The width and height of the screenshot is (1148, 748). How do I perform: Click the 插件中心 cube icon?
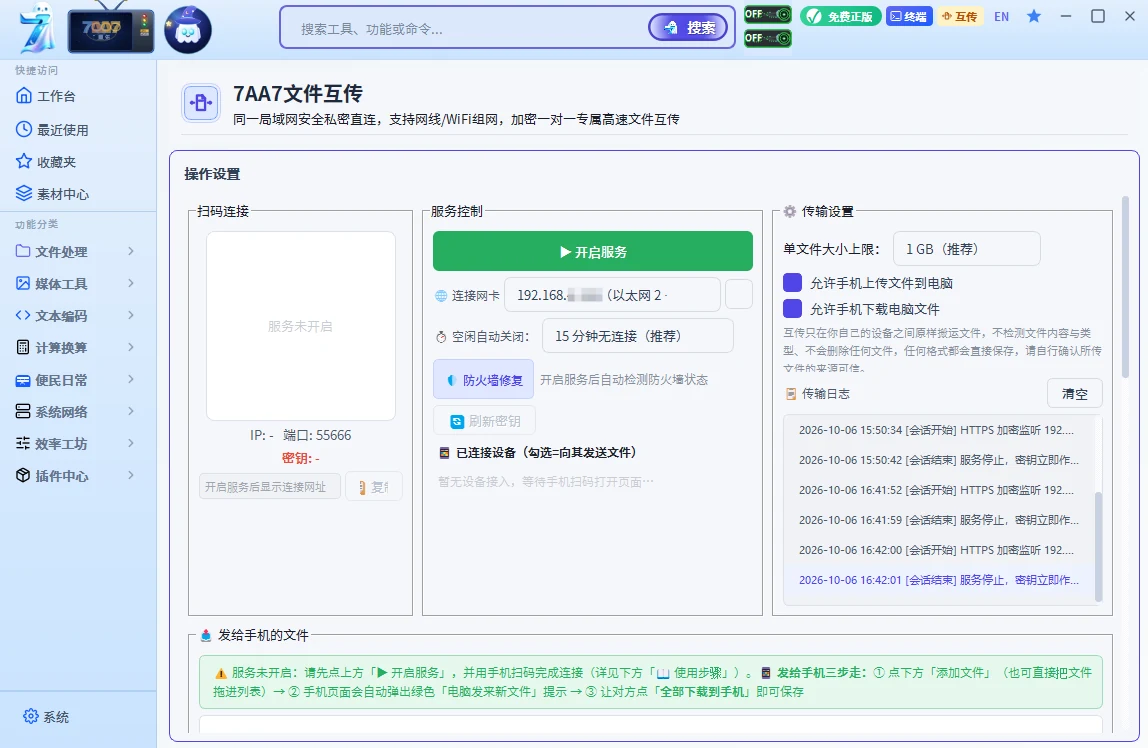point(23,475)
